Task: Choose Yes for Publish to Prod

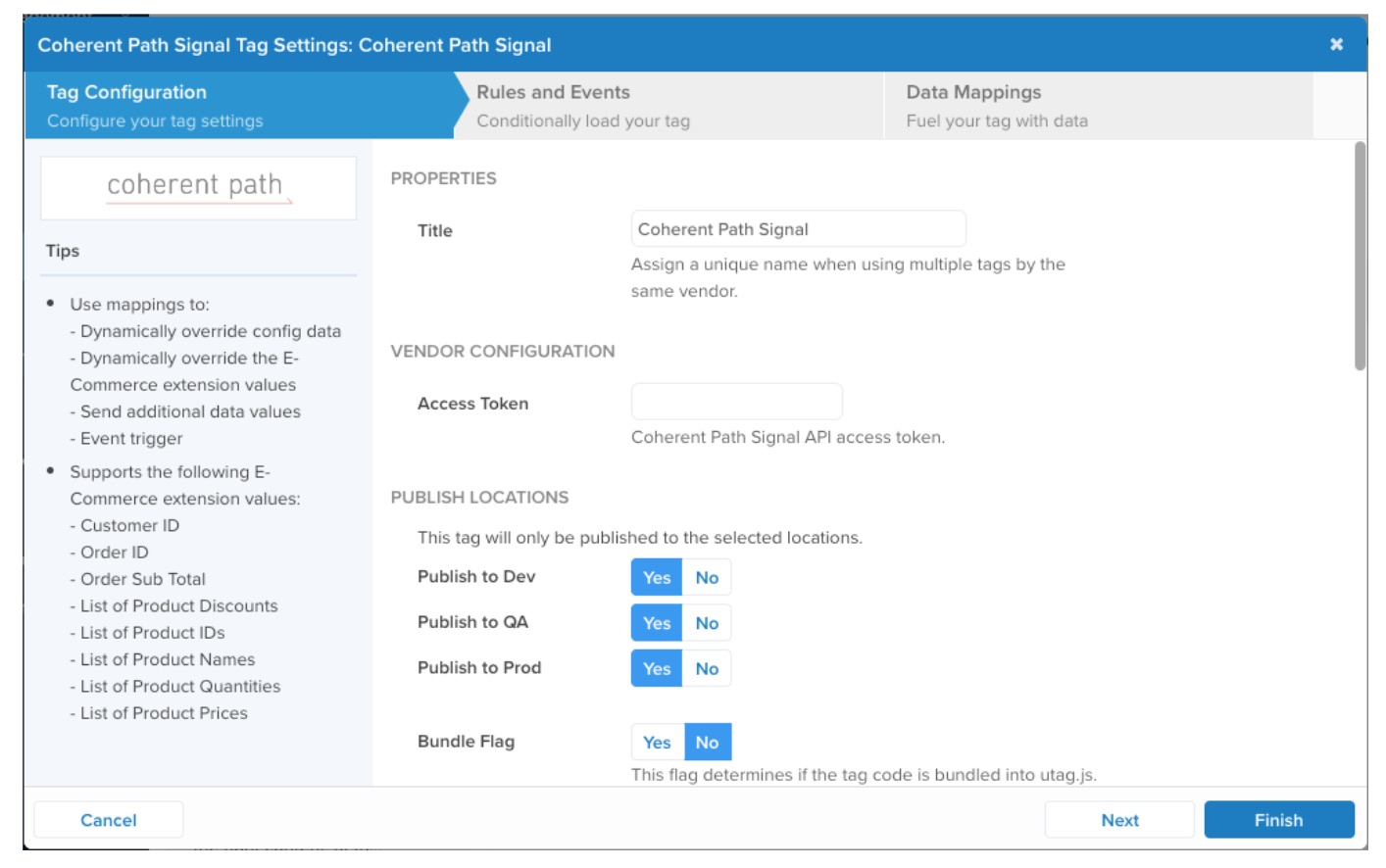Action: 657,669
